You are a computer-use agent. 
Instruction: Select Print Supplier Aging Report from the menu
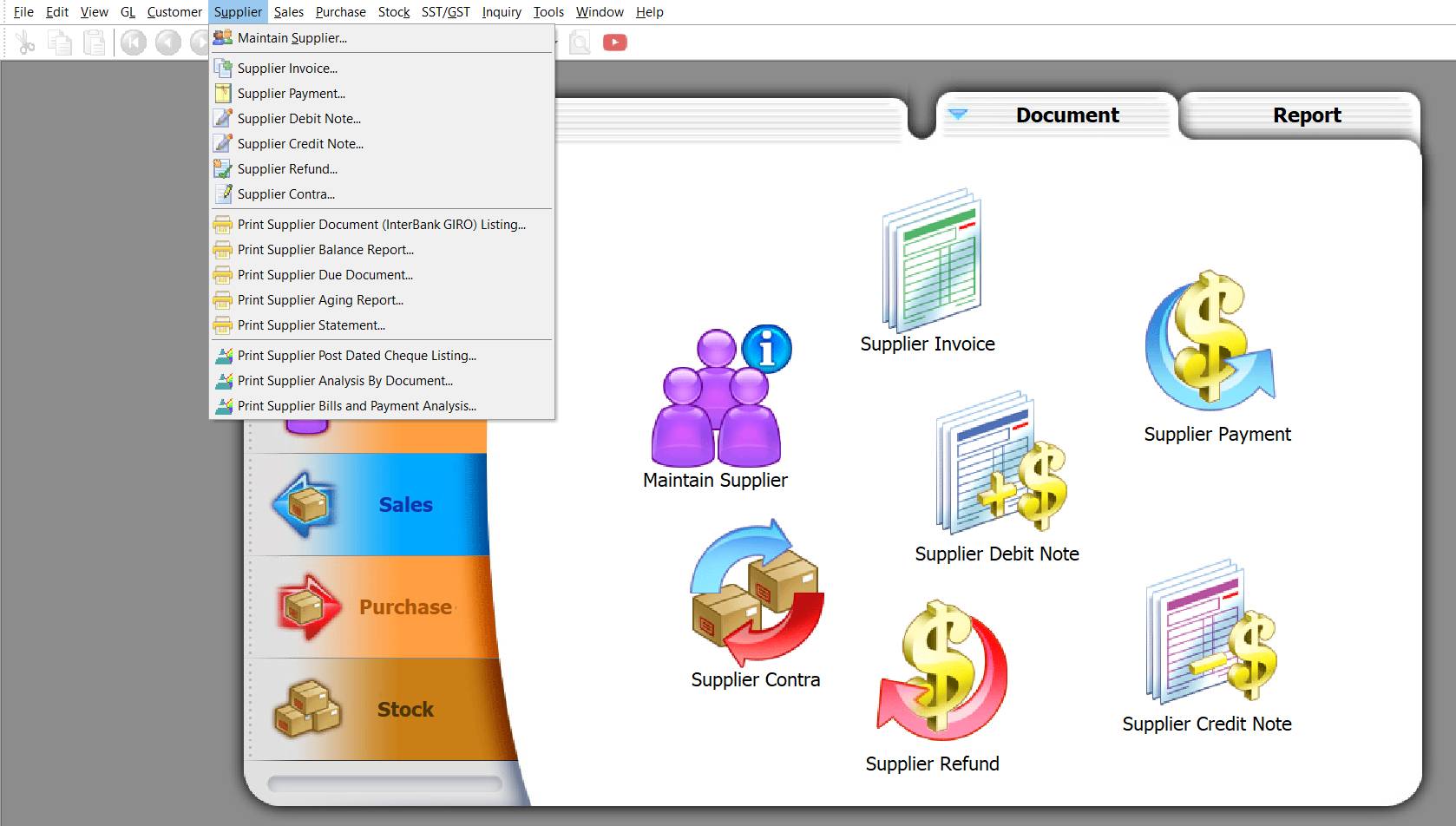pos(319,299)
